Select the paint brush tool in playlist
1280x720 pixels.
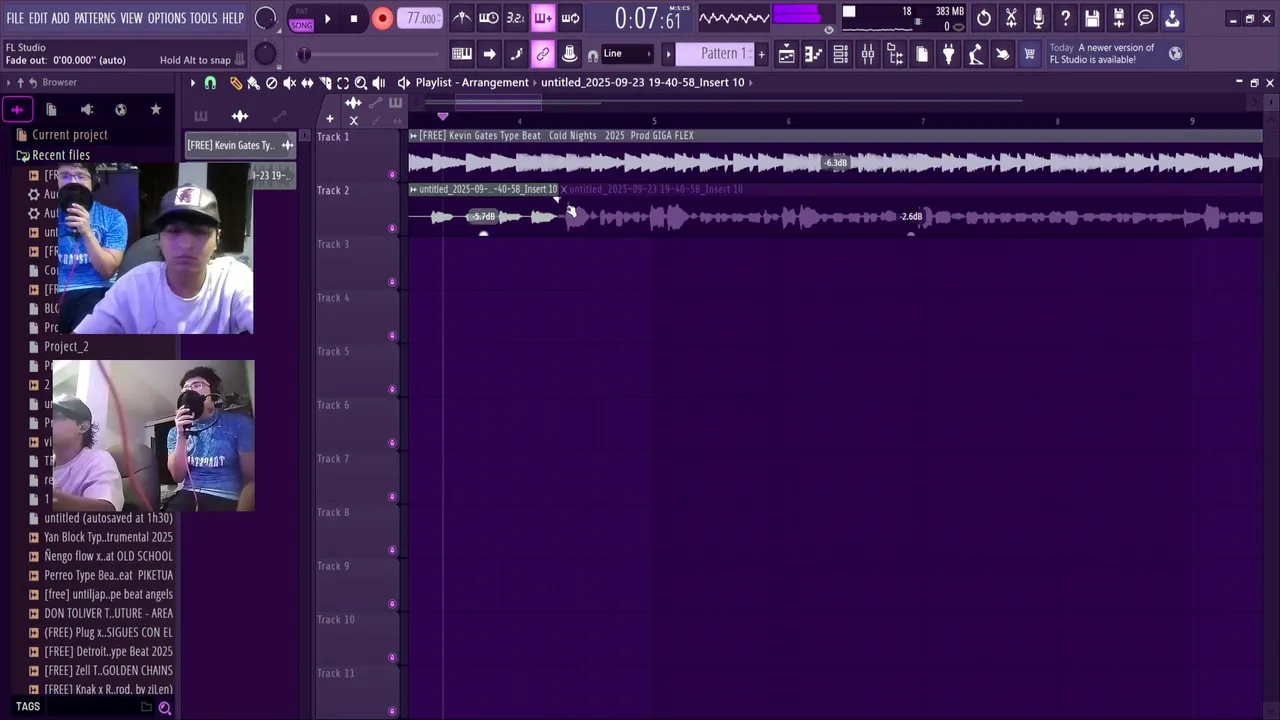click(254, 83)
